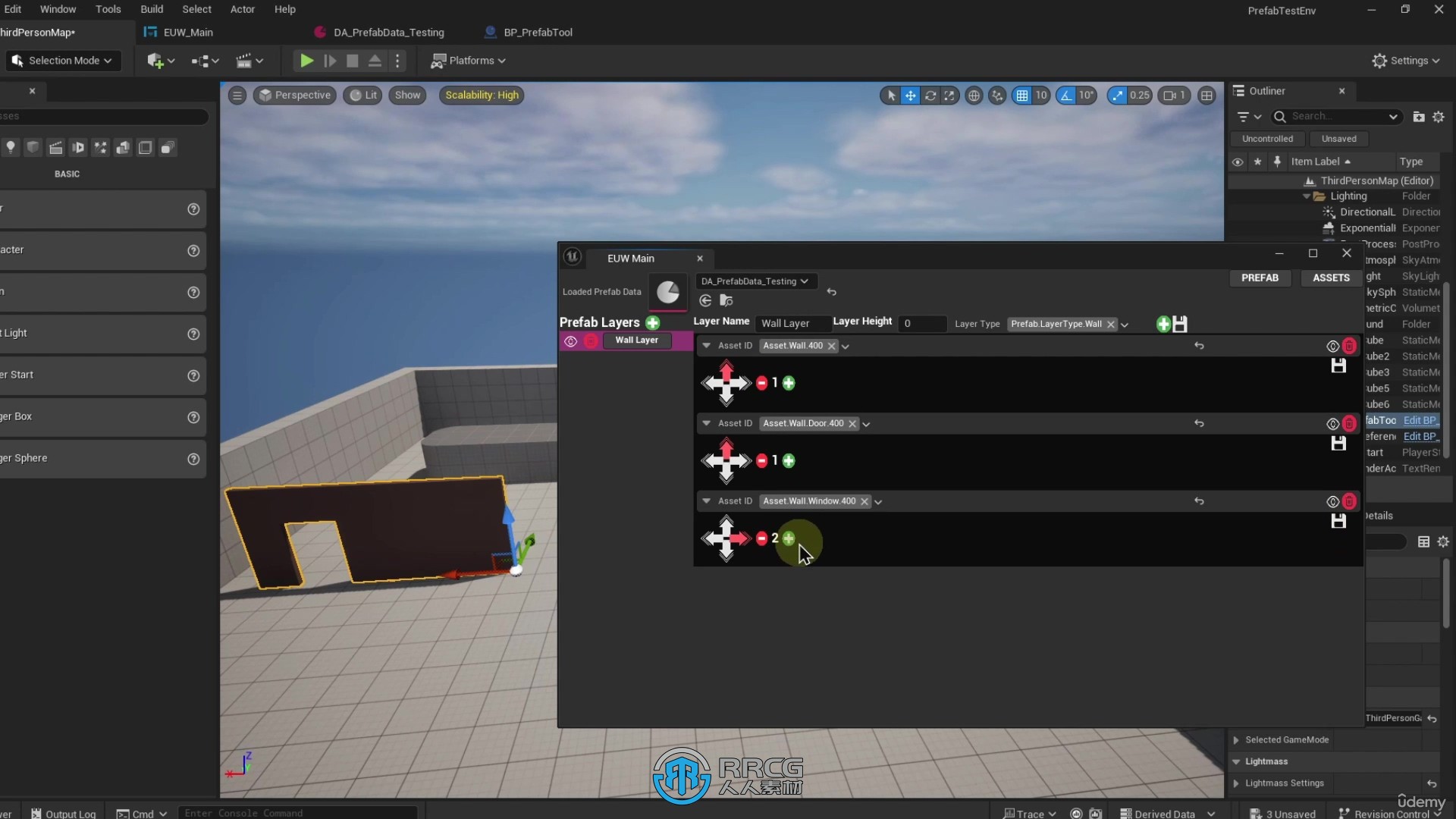This screenshot has width=1456, height=819.
Task: Activate the Scale gizmo tool
Action: pos(949,96)
